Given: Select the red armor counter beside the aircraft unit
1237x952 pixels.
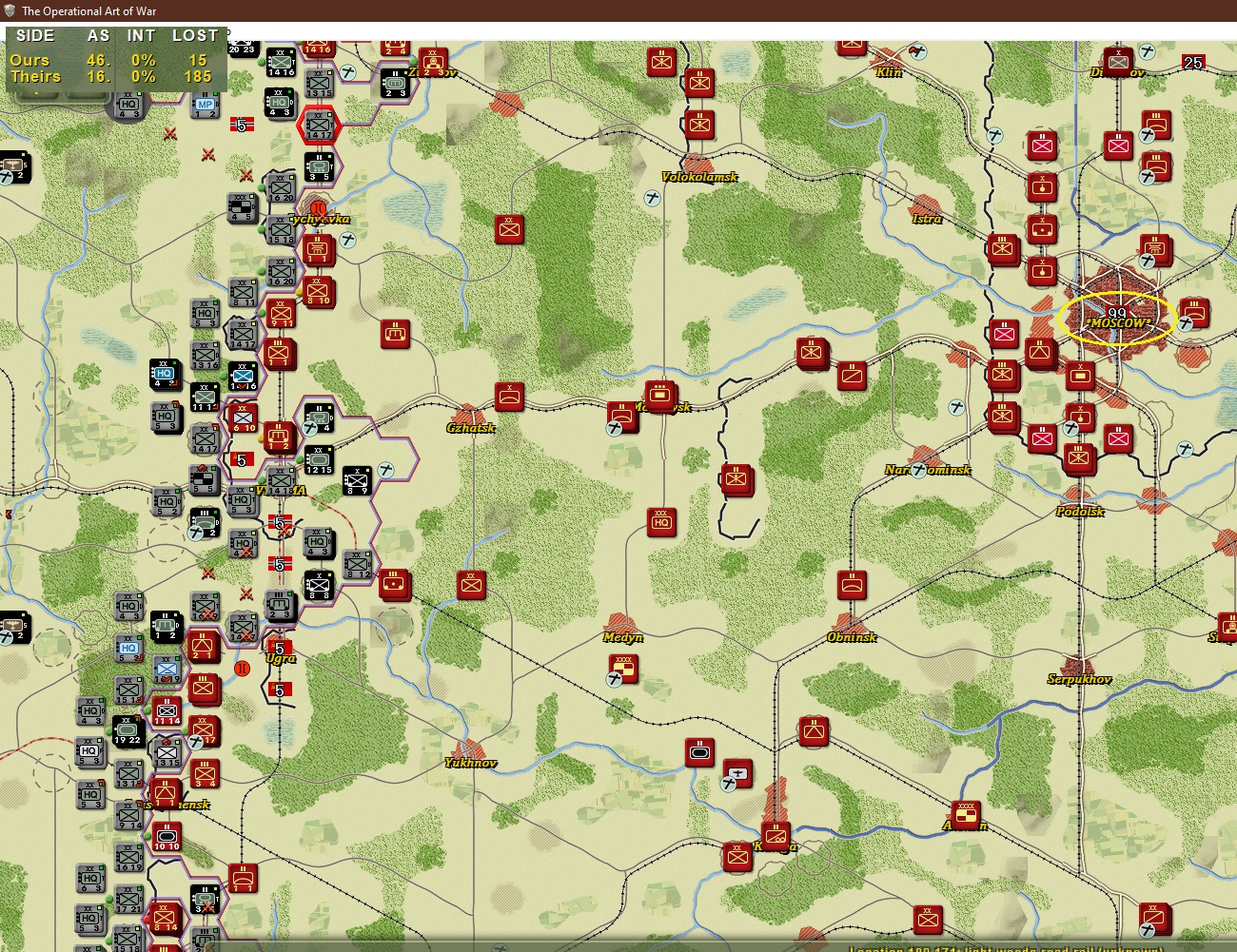Looking at the screenshot, I should click(x=699, y=752).
